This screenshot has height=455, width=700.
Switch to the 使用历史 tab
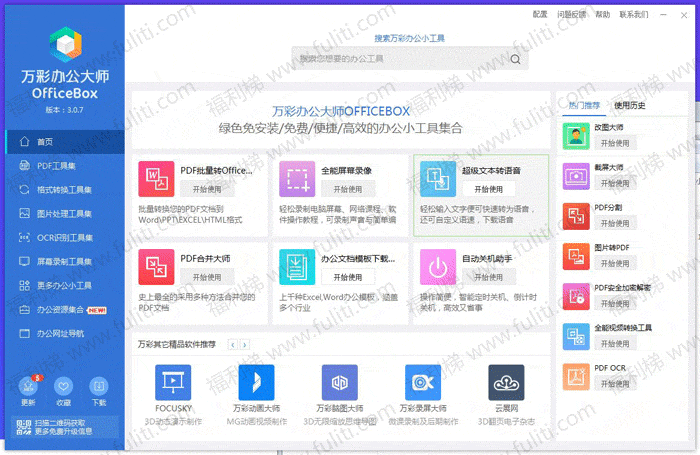[x=630, y=105]
